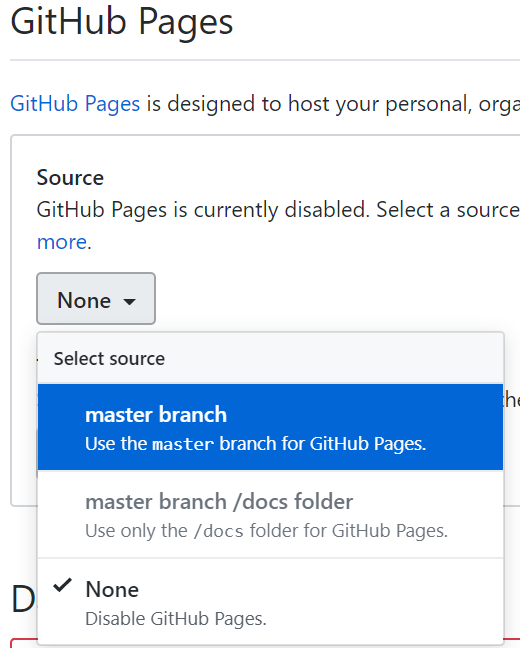Select the master branch source option
This screenshot has width=520, height=648.
point(270,427)
